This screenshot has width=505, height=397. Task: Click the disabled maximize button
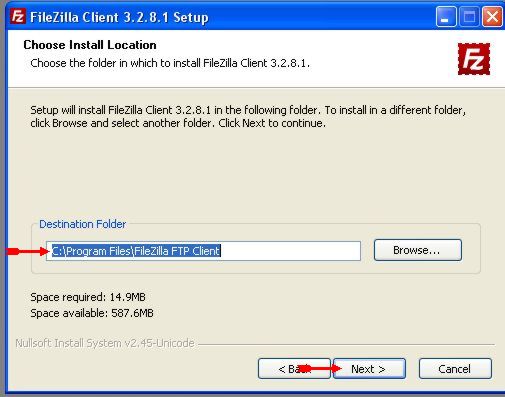469,16
